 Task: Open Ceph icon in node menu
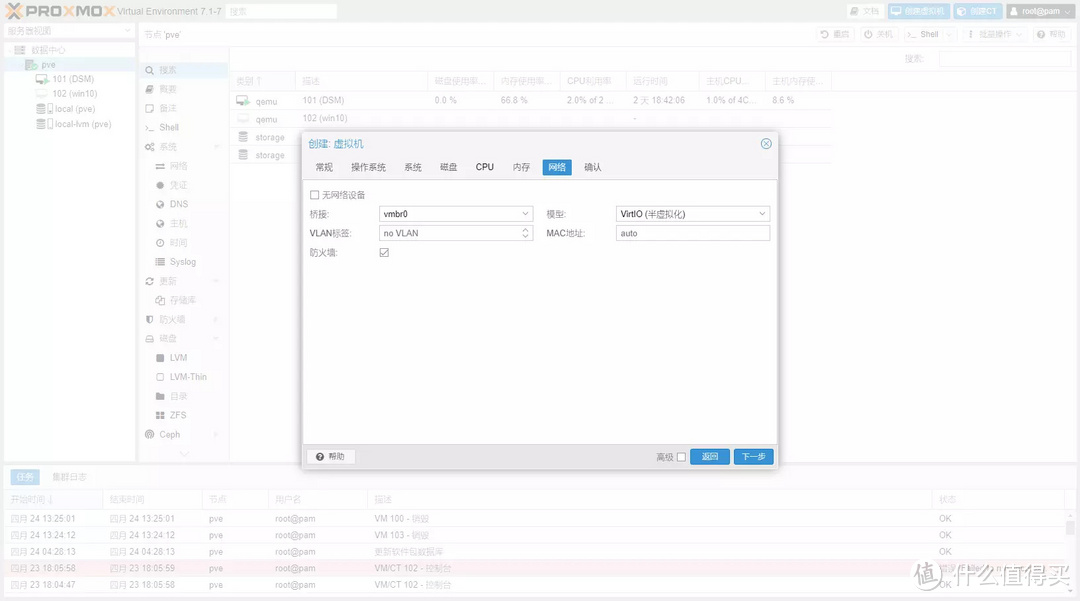(x=149, y=434)
